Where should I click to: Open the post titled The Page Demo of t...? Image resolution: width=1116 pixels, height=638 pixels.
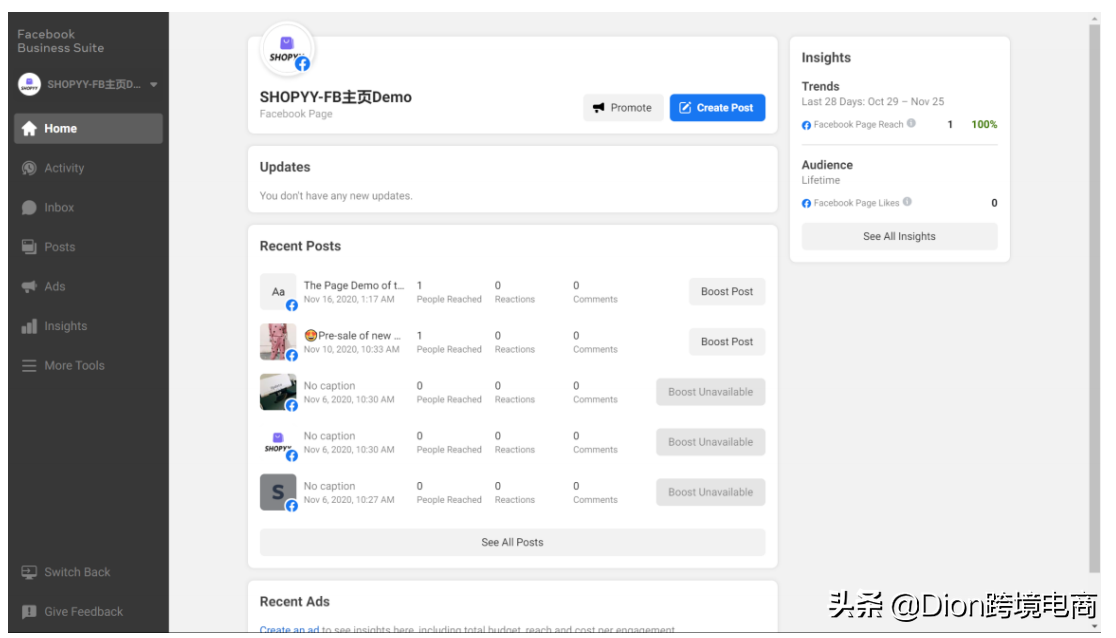pos(354,285)
